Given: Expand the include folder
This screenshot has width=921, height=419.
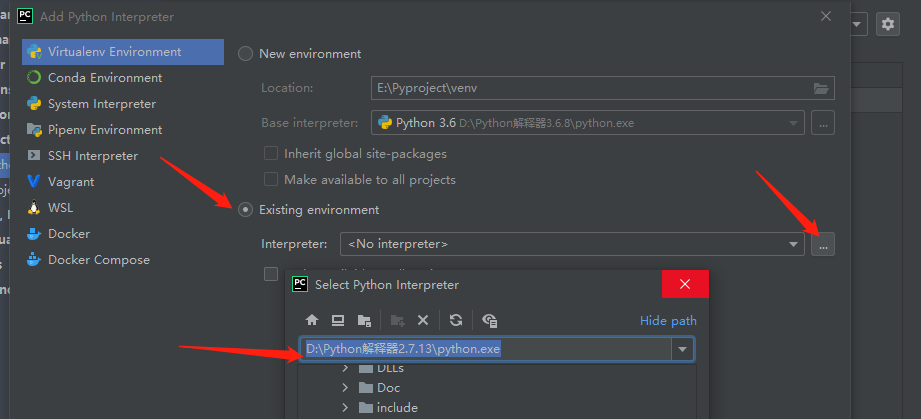Looking at the screenshot, I should click(x=346, y=408).
